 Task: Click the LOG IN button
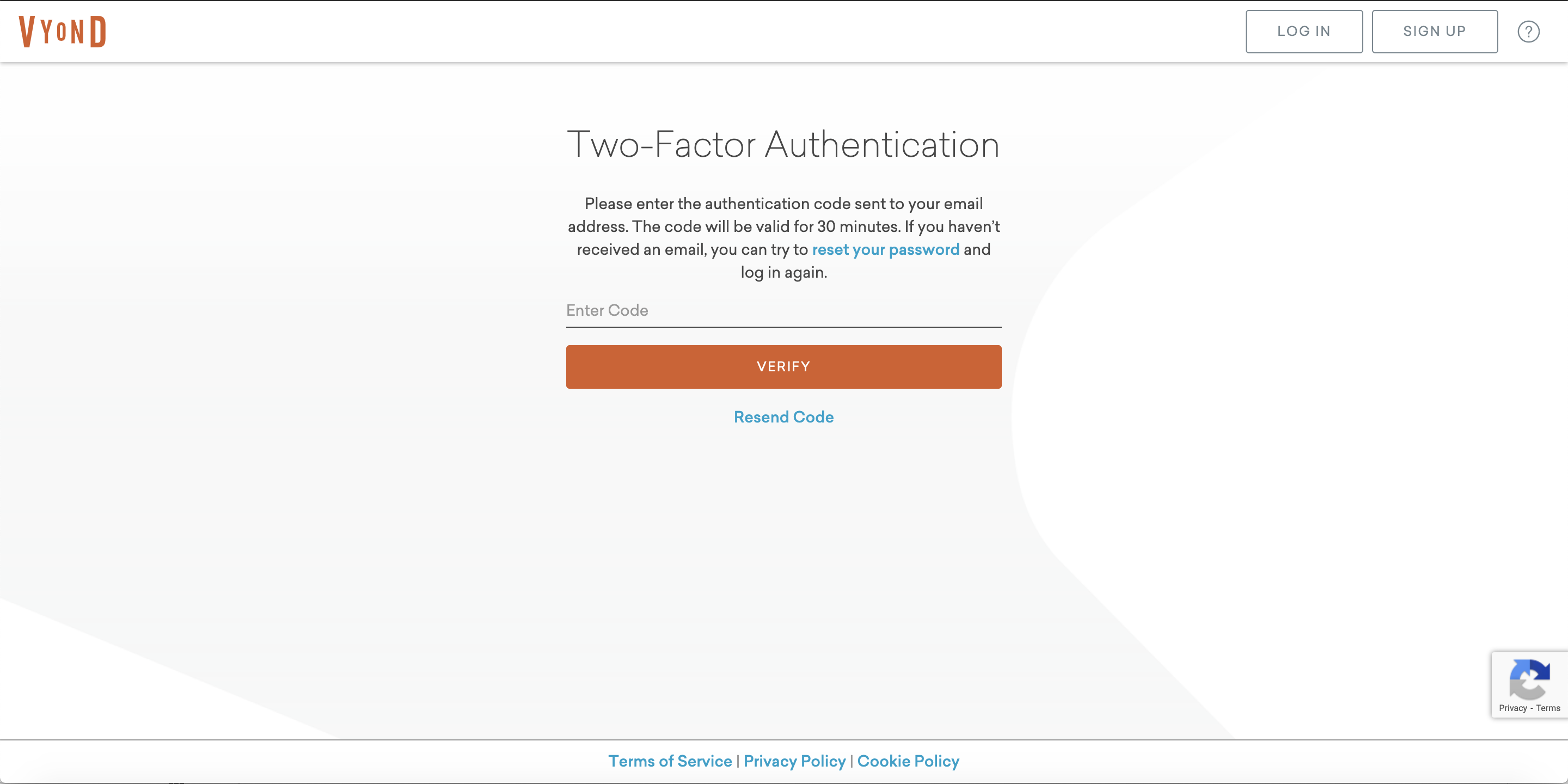point(1304,31)
